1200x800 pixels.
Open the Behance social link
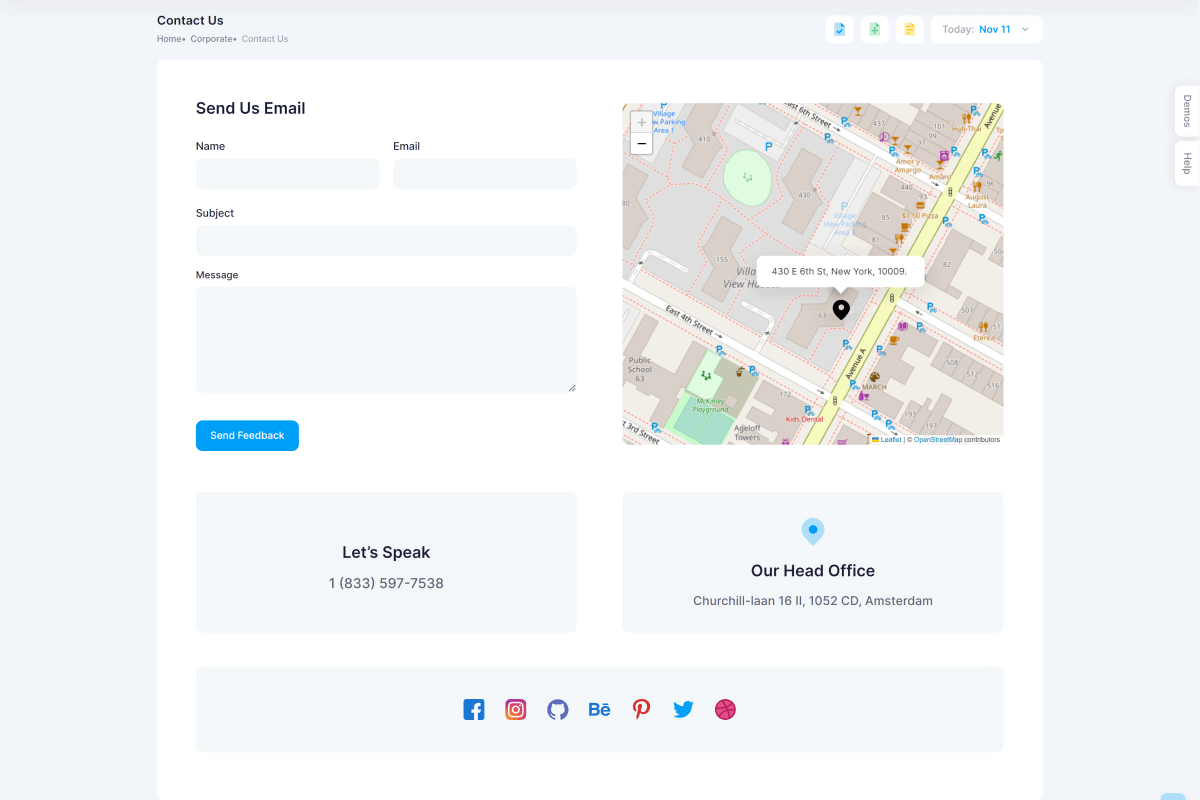click(599, 710)
